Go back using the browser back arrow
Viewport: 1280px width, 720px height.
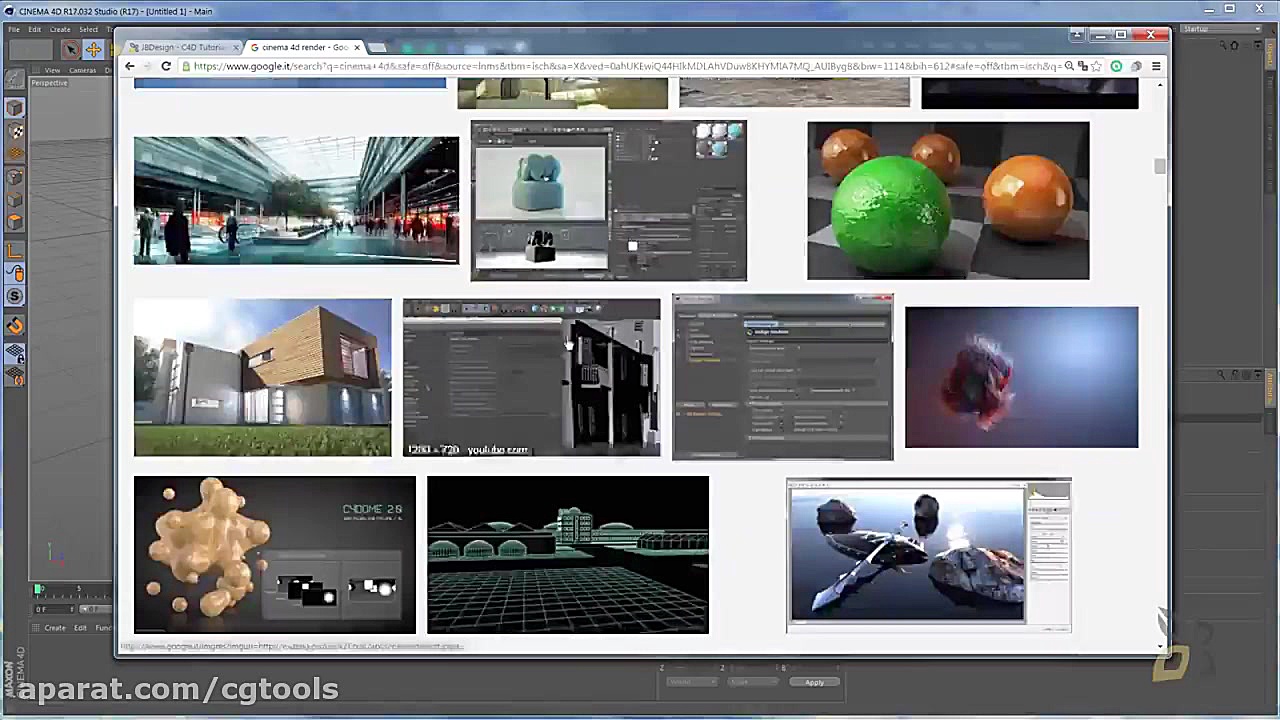tap(130, 66)
